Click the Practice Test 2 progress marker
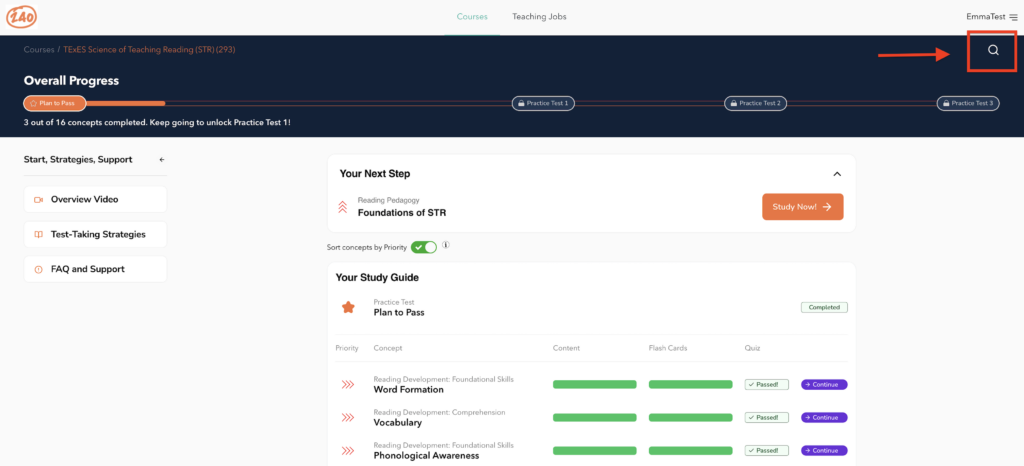1024x466 pixels. coord(755,103)
